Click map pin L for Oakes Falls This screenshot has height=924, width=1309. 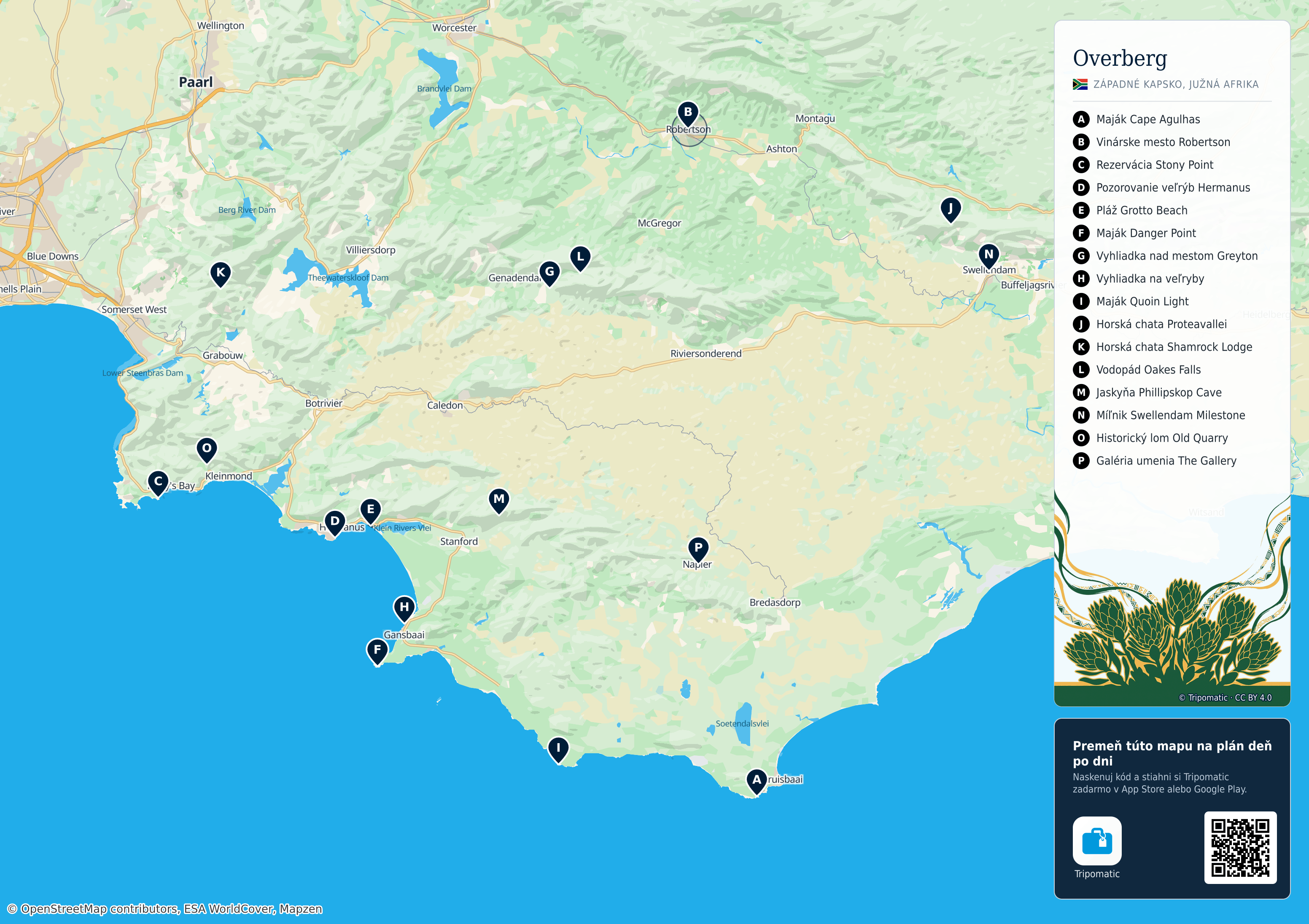(x=580, y=259)
